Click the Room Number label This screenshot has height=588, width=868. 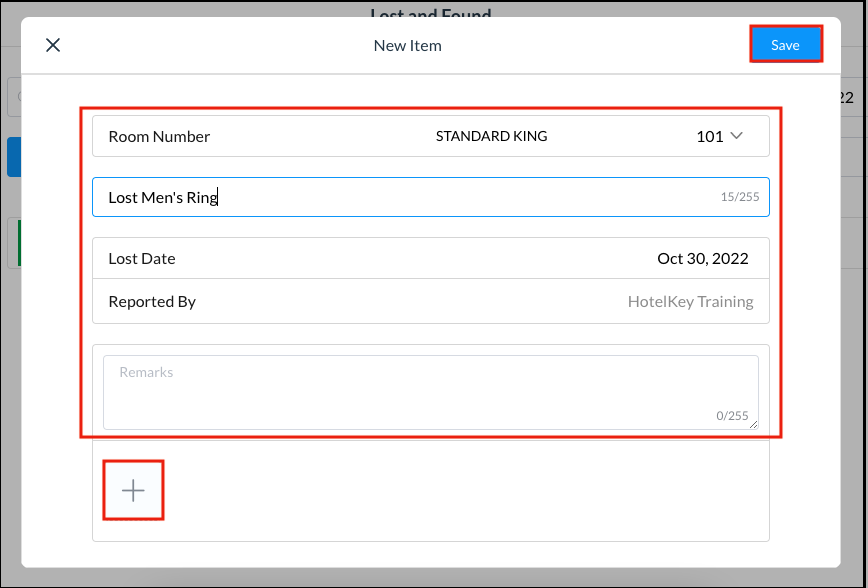point(159,136)
